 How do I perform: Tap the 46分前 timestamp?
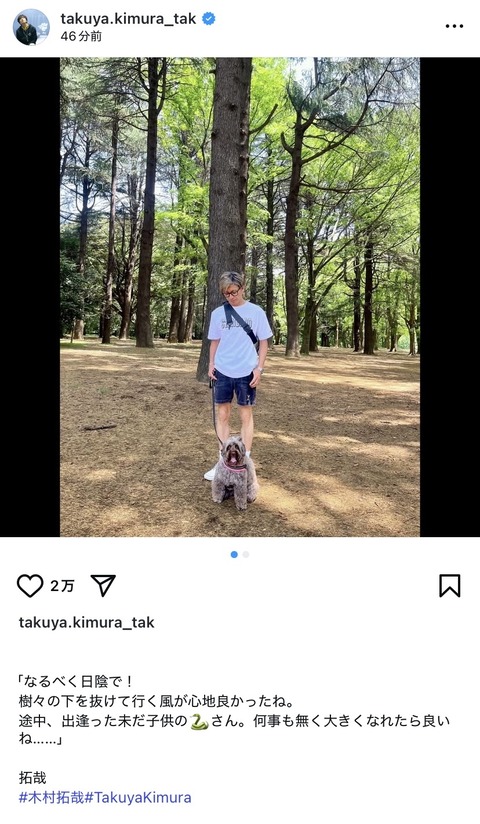point(81,36)
